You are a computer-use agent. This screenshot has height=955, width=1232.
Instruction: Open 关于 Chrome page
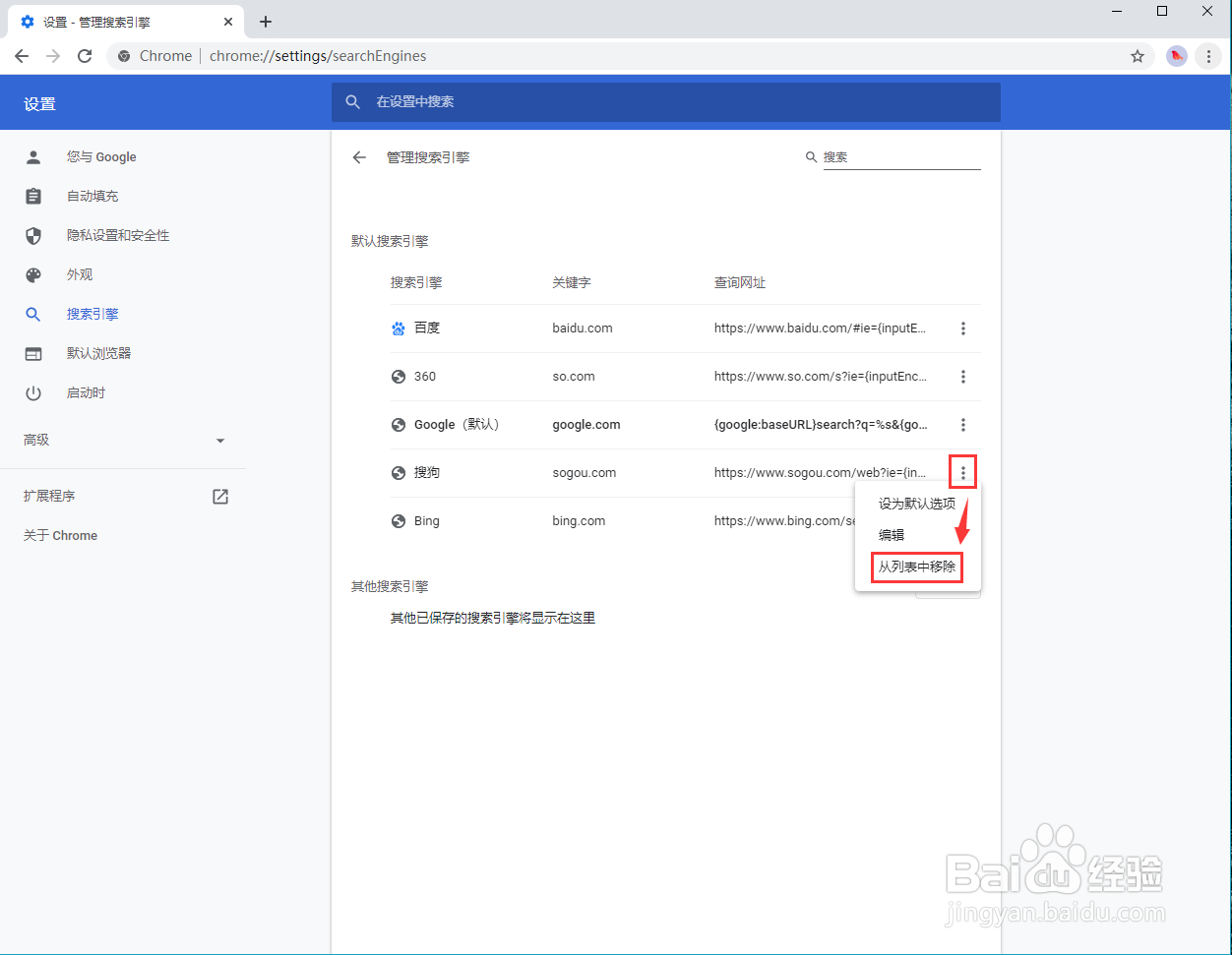pos(61,536)
